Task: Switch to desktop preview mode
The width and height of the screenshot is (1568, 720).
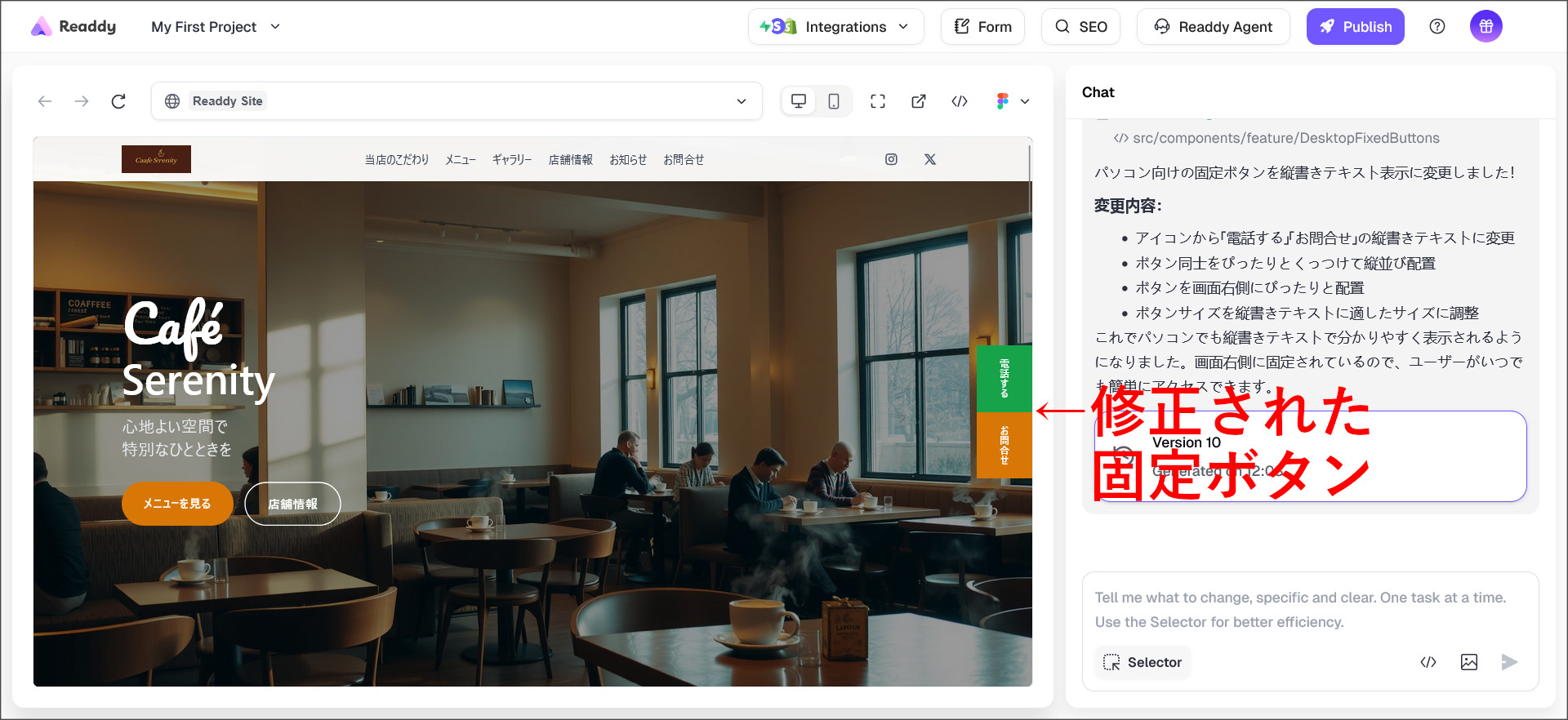Action: click(x=799, y=101)
